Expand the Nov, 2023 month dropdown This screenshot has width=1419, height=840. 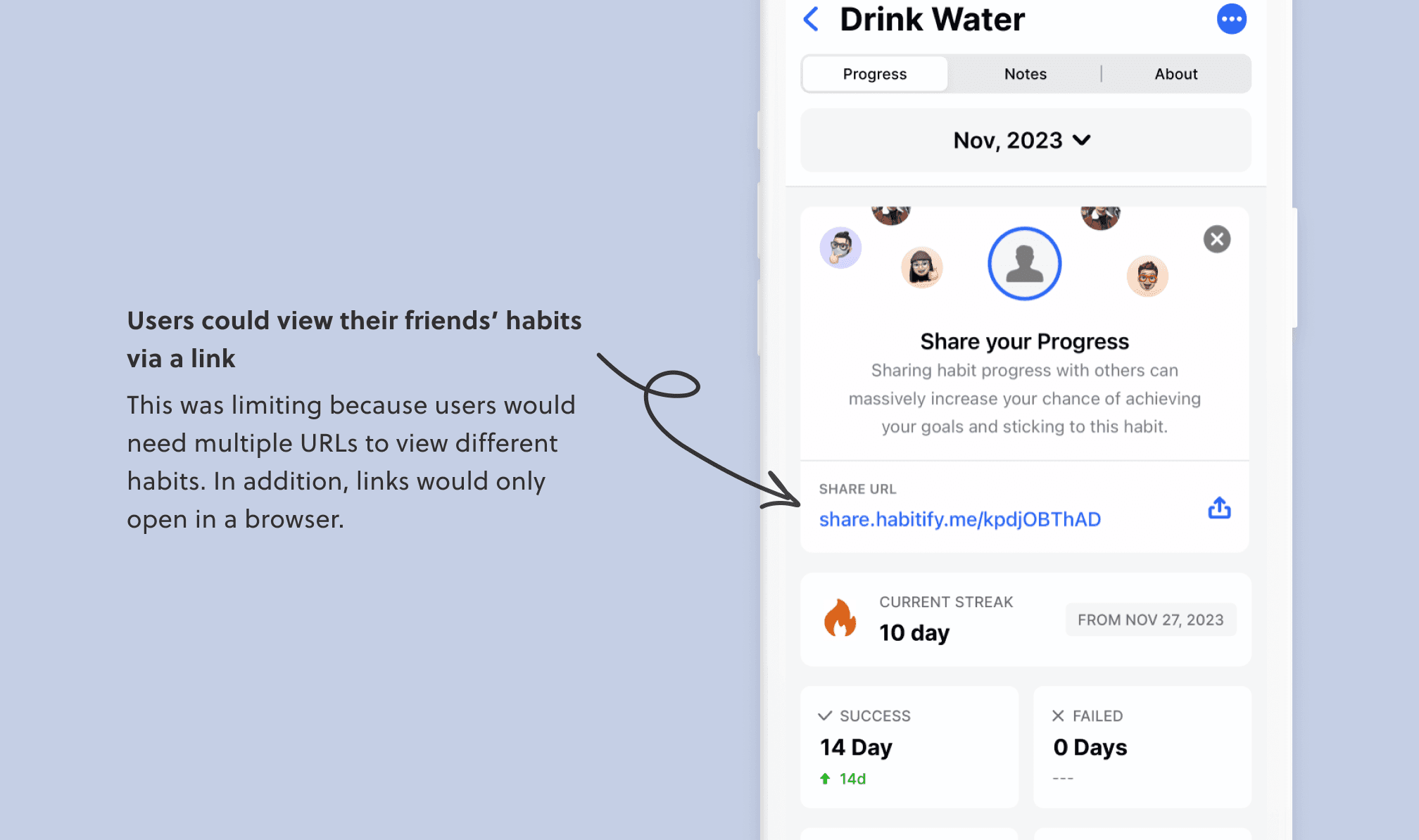click(x=1025, y=140)
